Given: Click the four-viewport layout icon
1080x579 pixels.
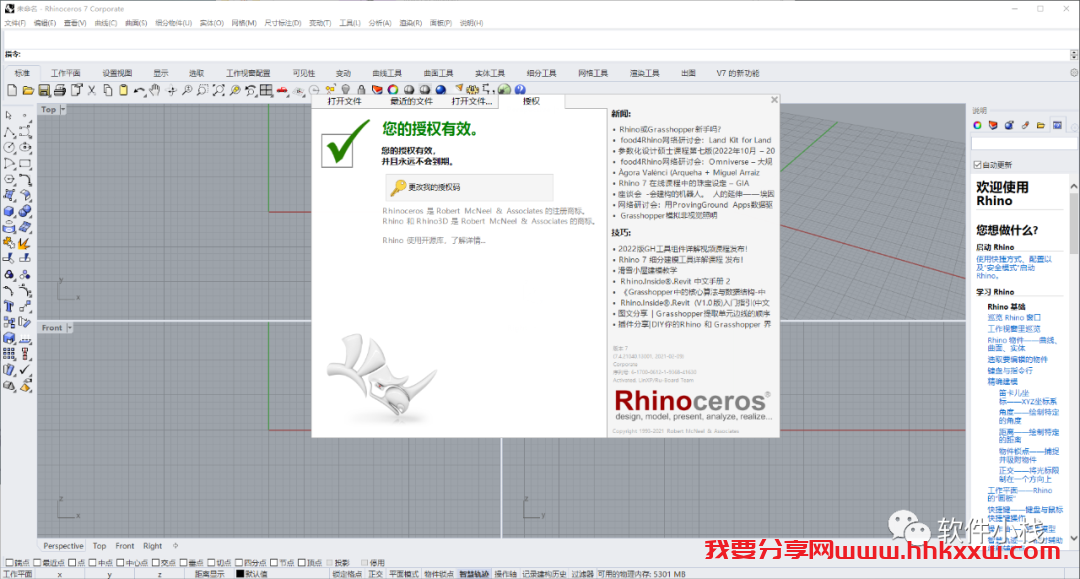Looking at the screenshot, I should (x=266, y=90).
